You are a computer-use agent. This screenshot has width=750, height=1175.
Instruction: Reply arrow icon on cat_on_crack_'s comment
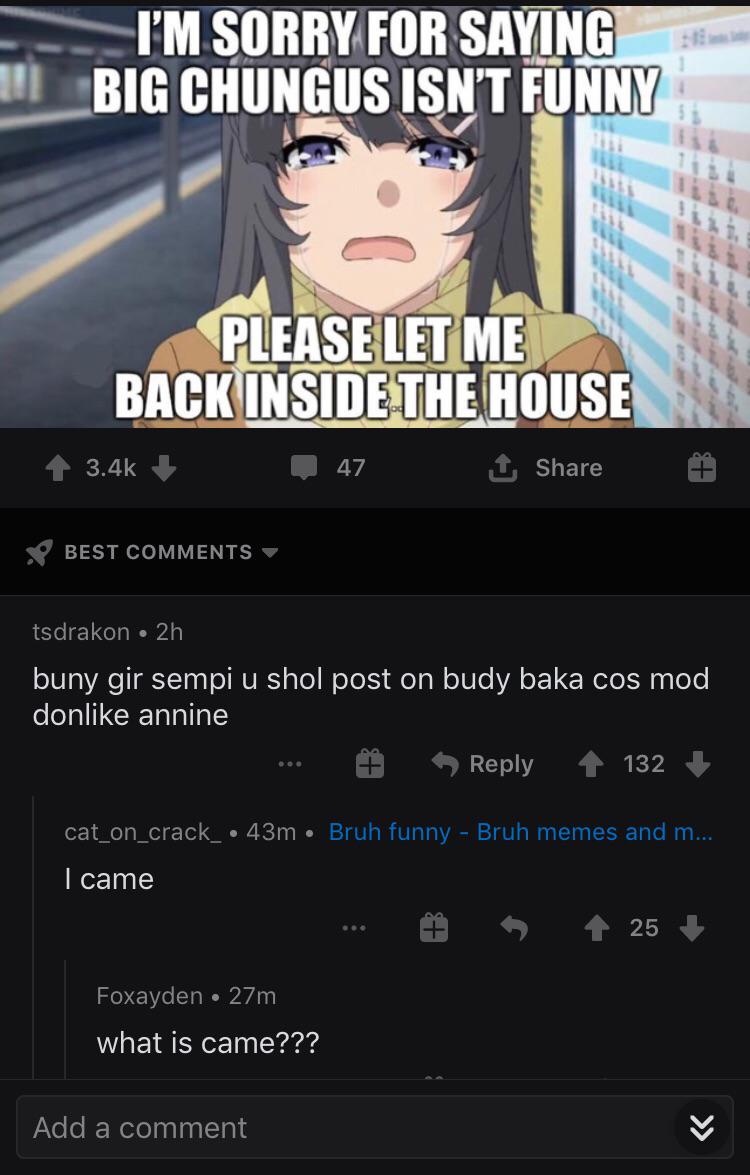tap(514, 928)
